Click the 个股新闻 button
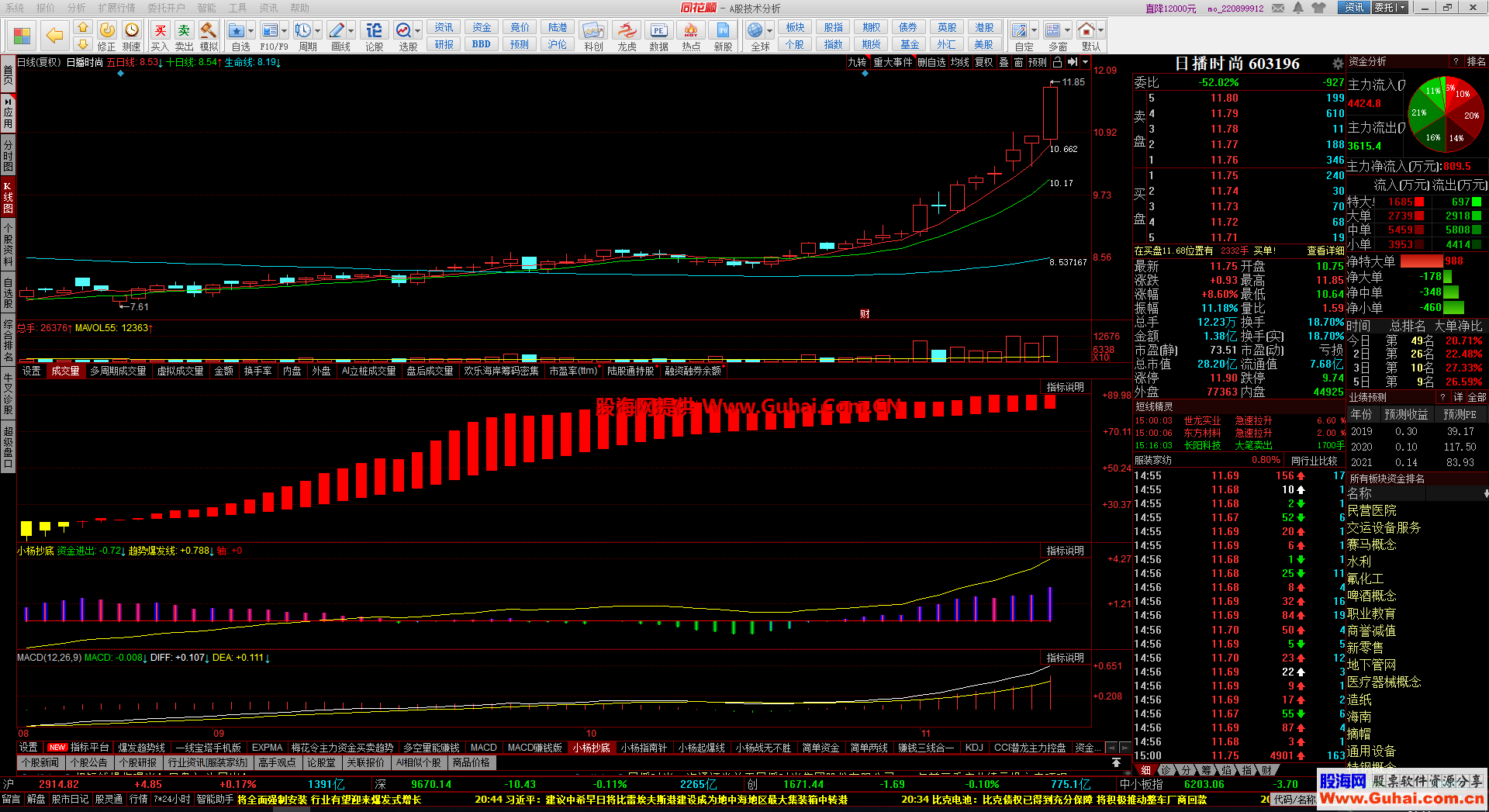Screen dimensions: 1489x812 pos(40,762)
